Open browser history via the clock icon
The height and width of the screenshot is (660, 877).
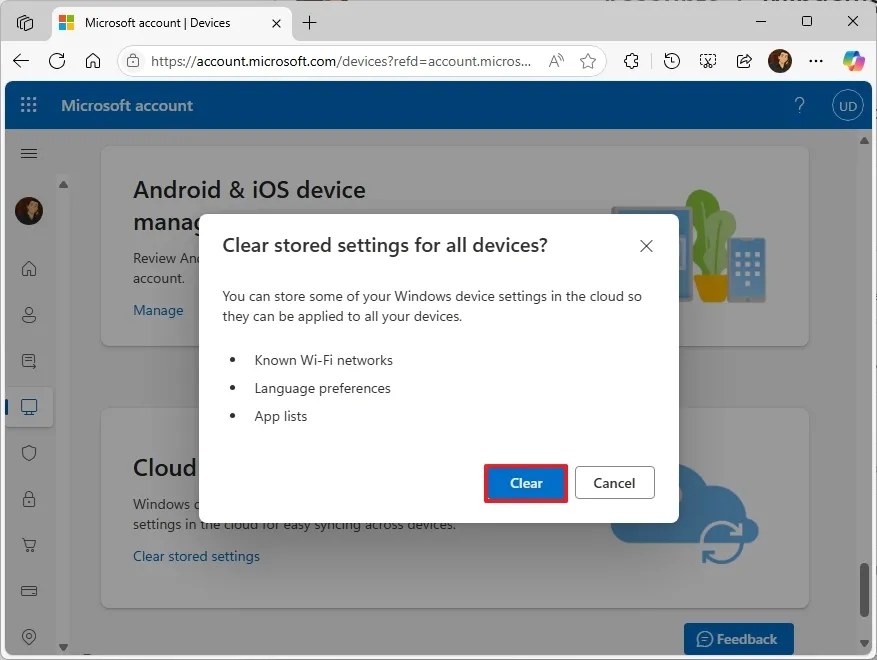tap(671, 61)
